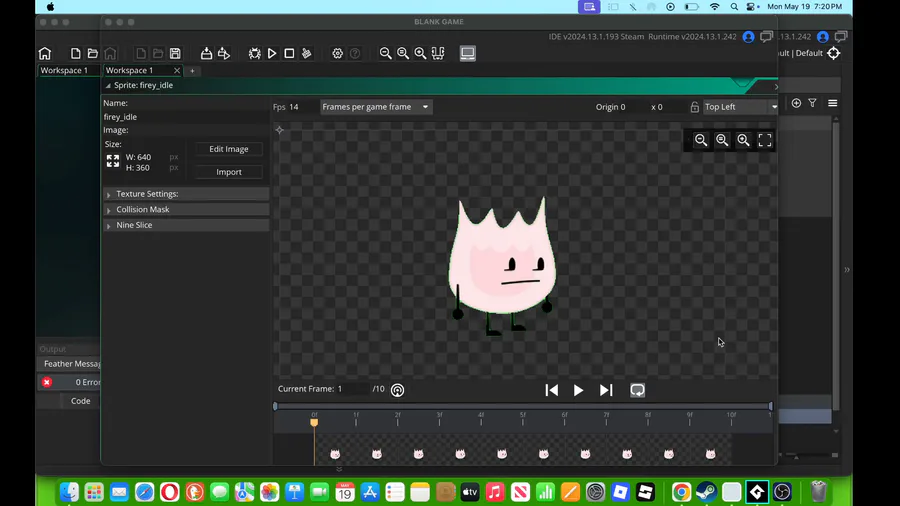The width and height of the screenshot is (900, 506).
Task: Zoom in the sprite preview
Action: point(743,140)
